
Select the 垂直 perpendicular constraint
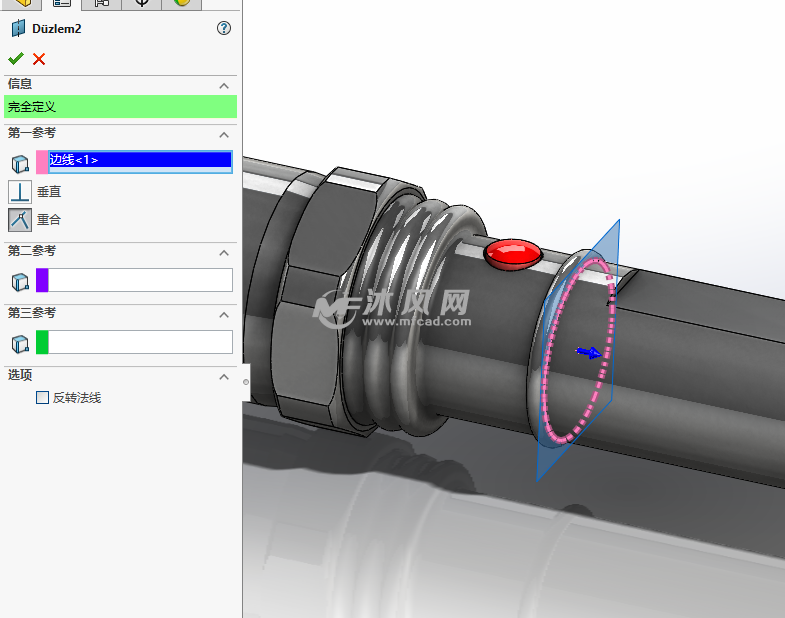coord(20,192)
